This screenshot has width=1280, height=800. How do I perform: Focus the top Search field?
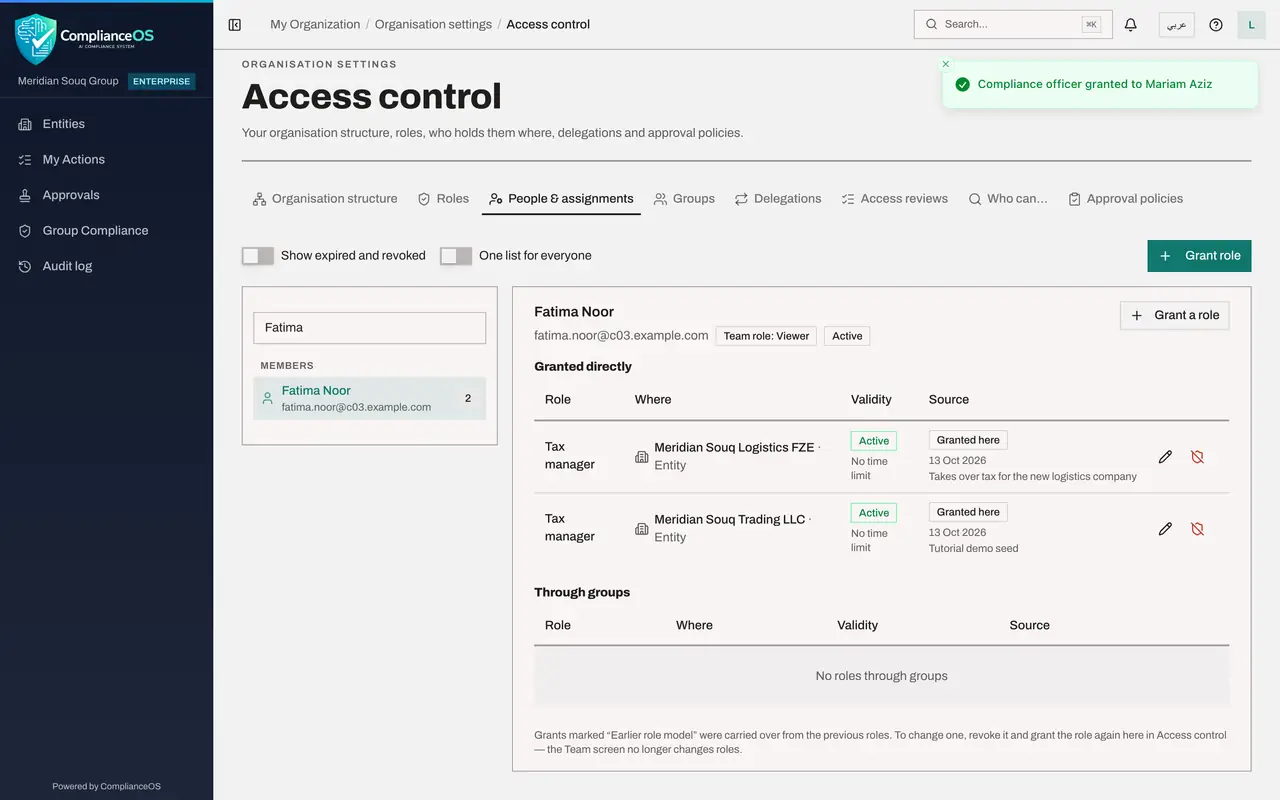1013,24
